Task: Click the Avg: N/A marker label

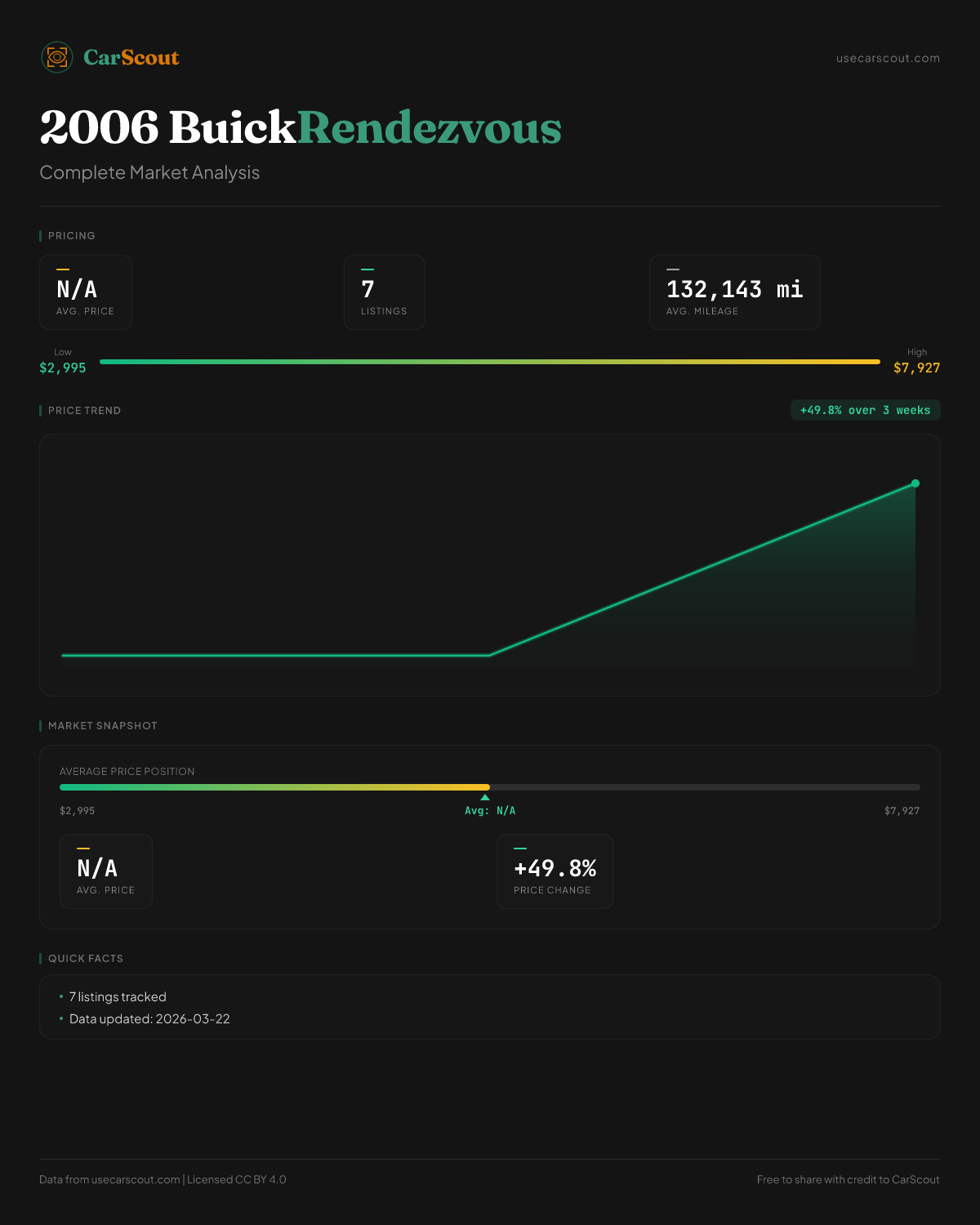Action: coord(490,811)
